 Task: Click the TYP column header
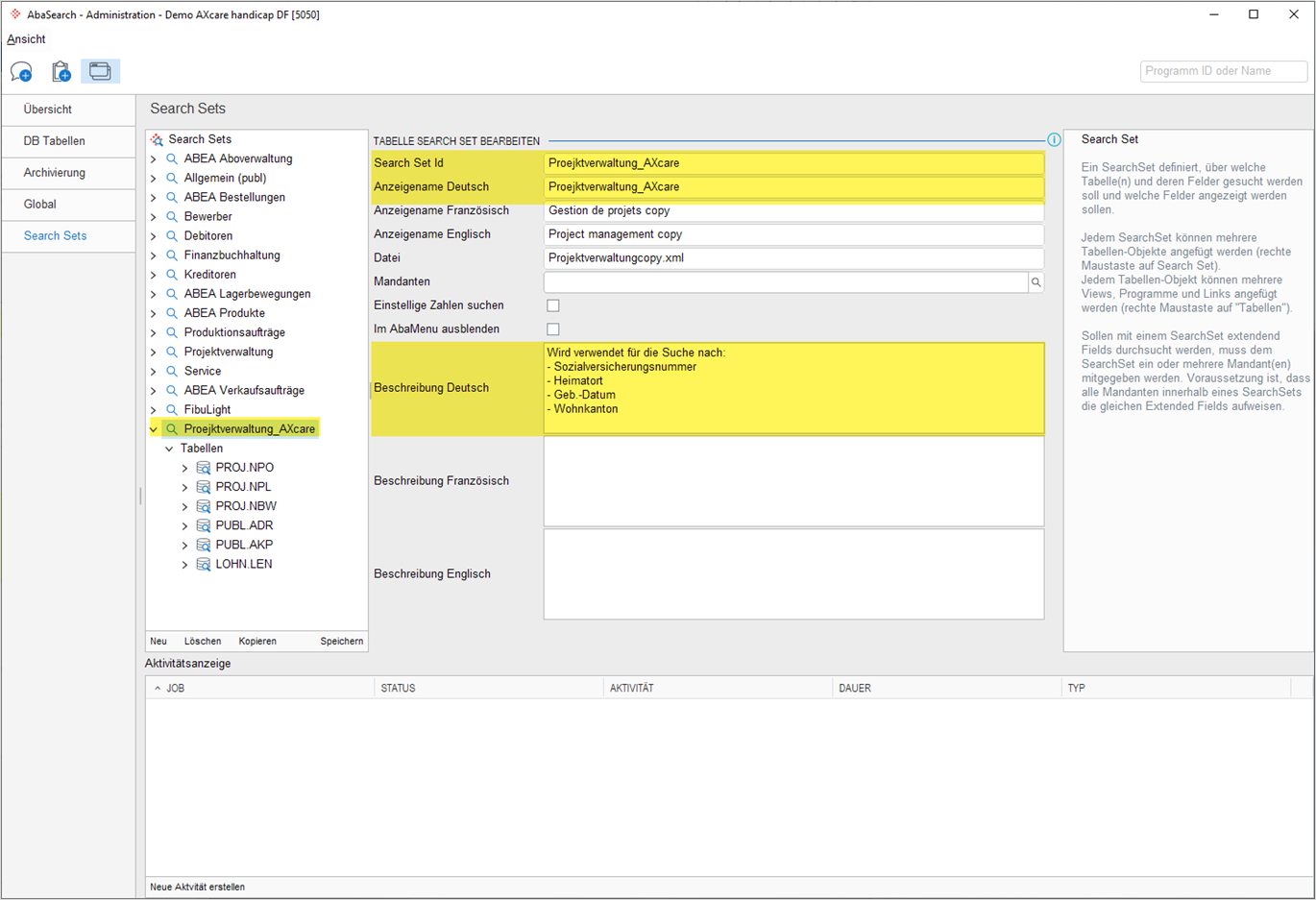coord(1176,688)
